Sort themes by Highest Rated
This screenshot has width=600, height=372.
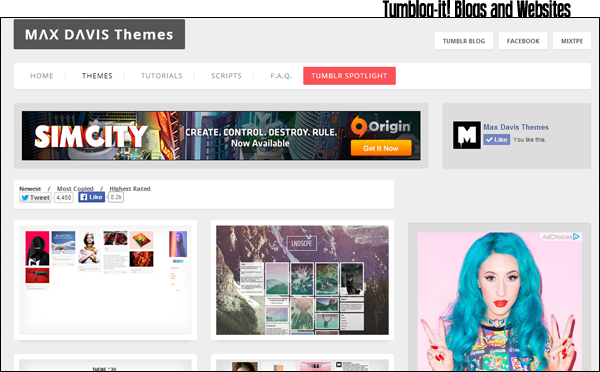[130, 189]
